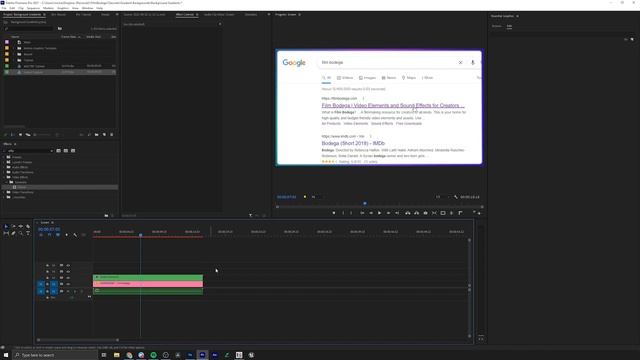
Task: Switch to the Audio Clip Mixer tab
Action: coord(219,15)
